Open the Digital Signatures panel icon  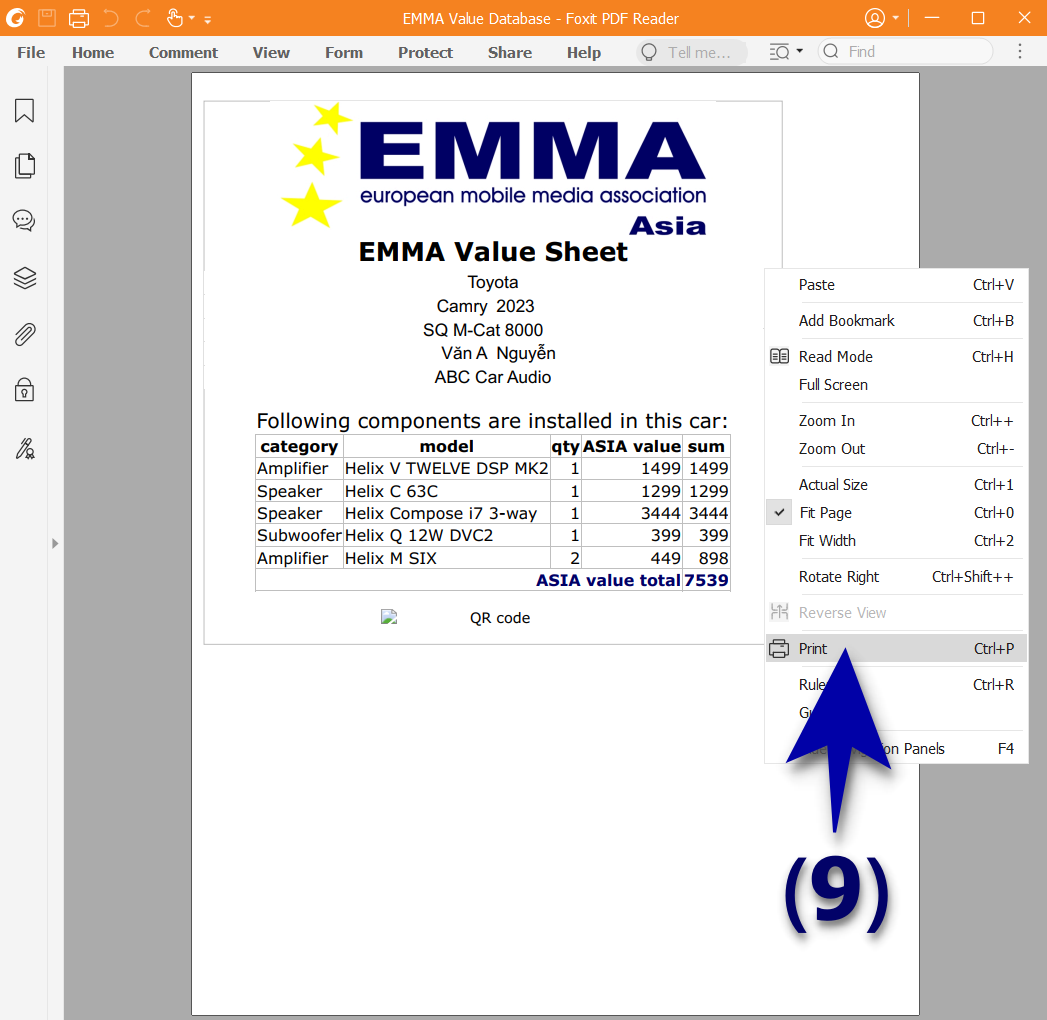[x=25, y=449]
